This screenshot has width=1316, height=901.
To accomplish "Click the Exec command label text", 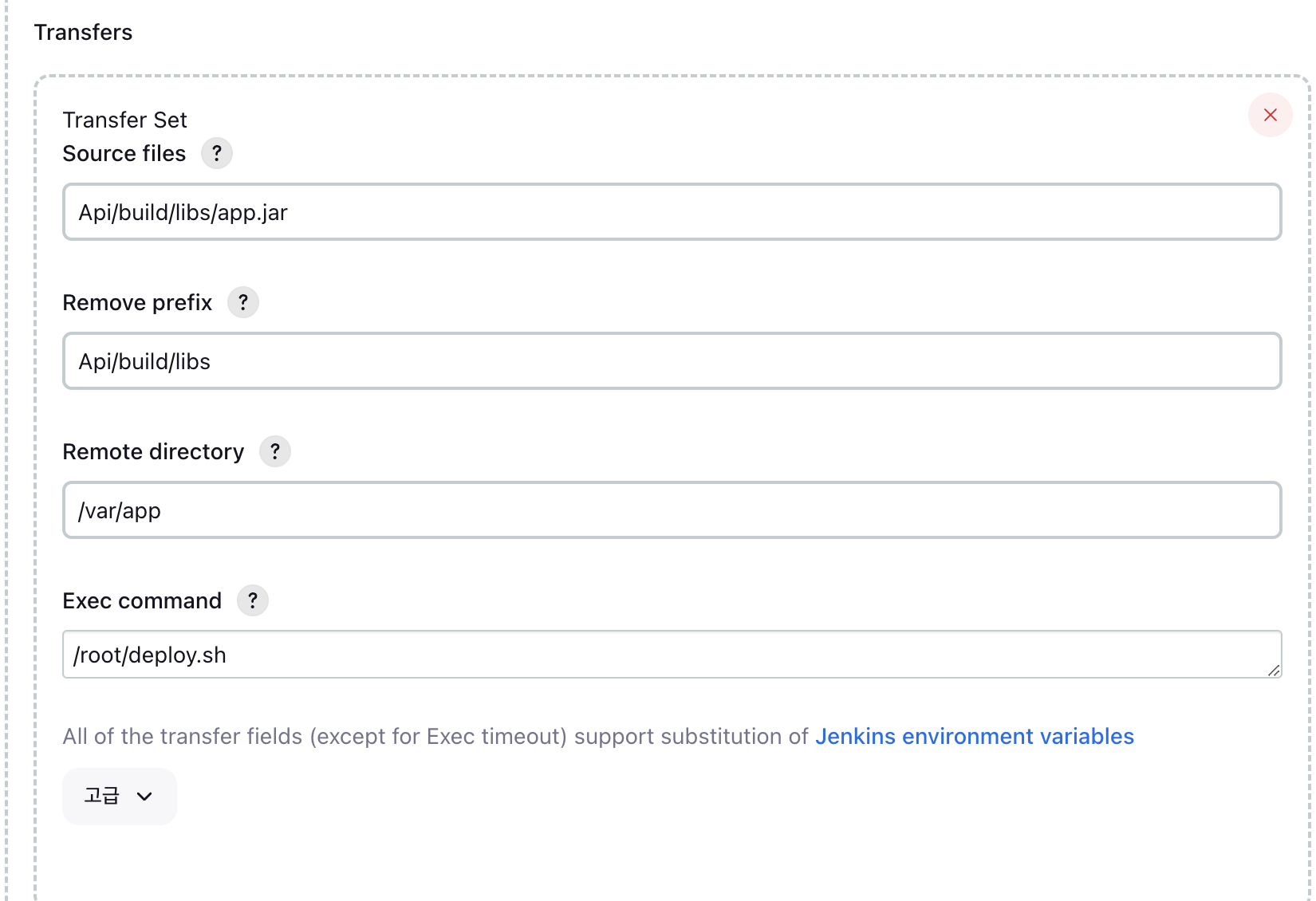I will tap(142, 600).
